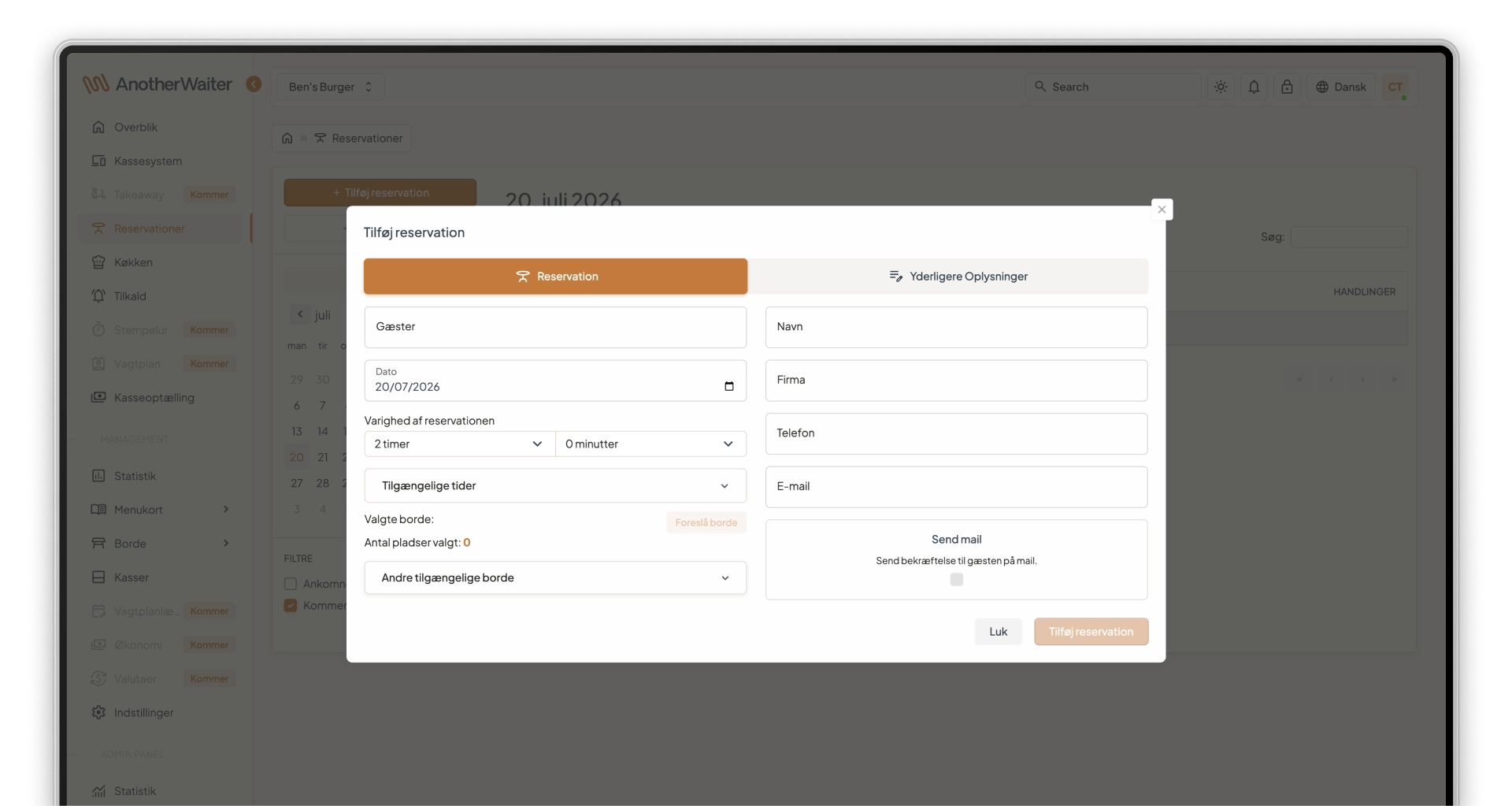Select day 13 in the calendar
The image size is (1512, 806).
click(x=297, y=431)
